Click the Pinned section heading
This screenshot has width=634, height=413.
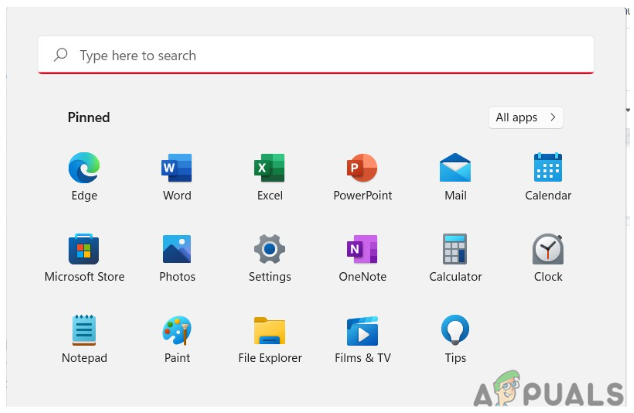89,117
